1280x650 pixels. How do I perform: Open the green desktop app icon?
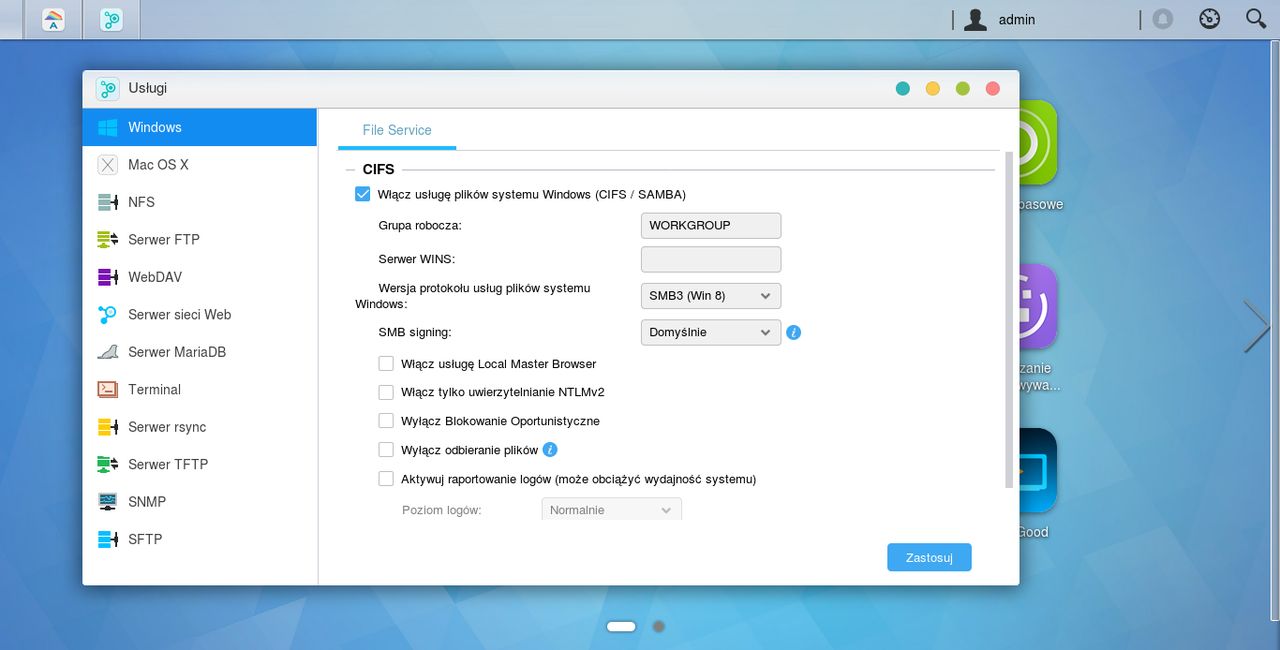pos(1038,143)
